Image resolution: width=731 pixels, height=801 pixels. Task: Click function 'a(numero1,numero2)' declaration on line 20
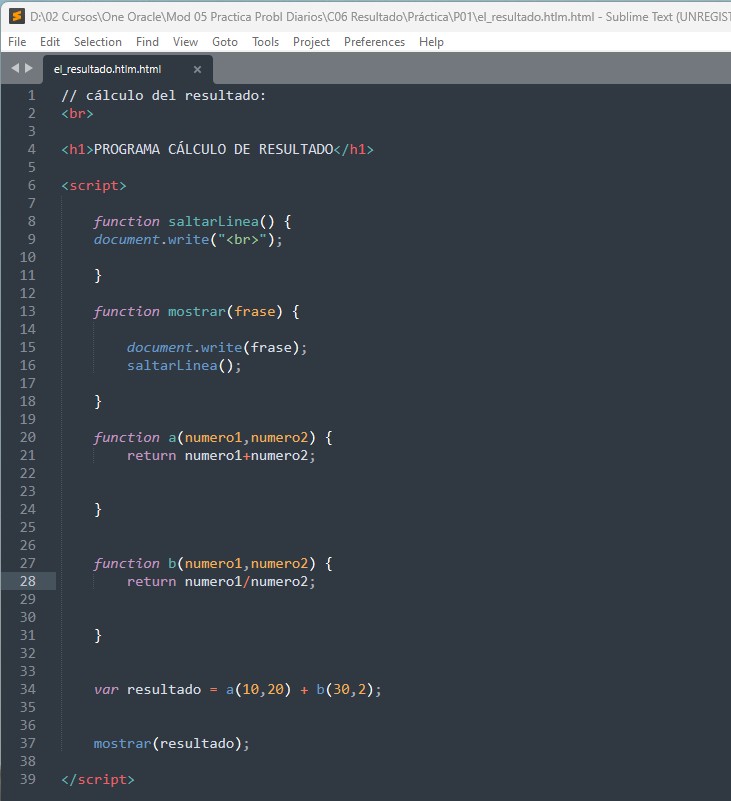(242, 437)
